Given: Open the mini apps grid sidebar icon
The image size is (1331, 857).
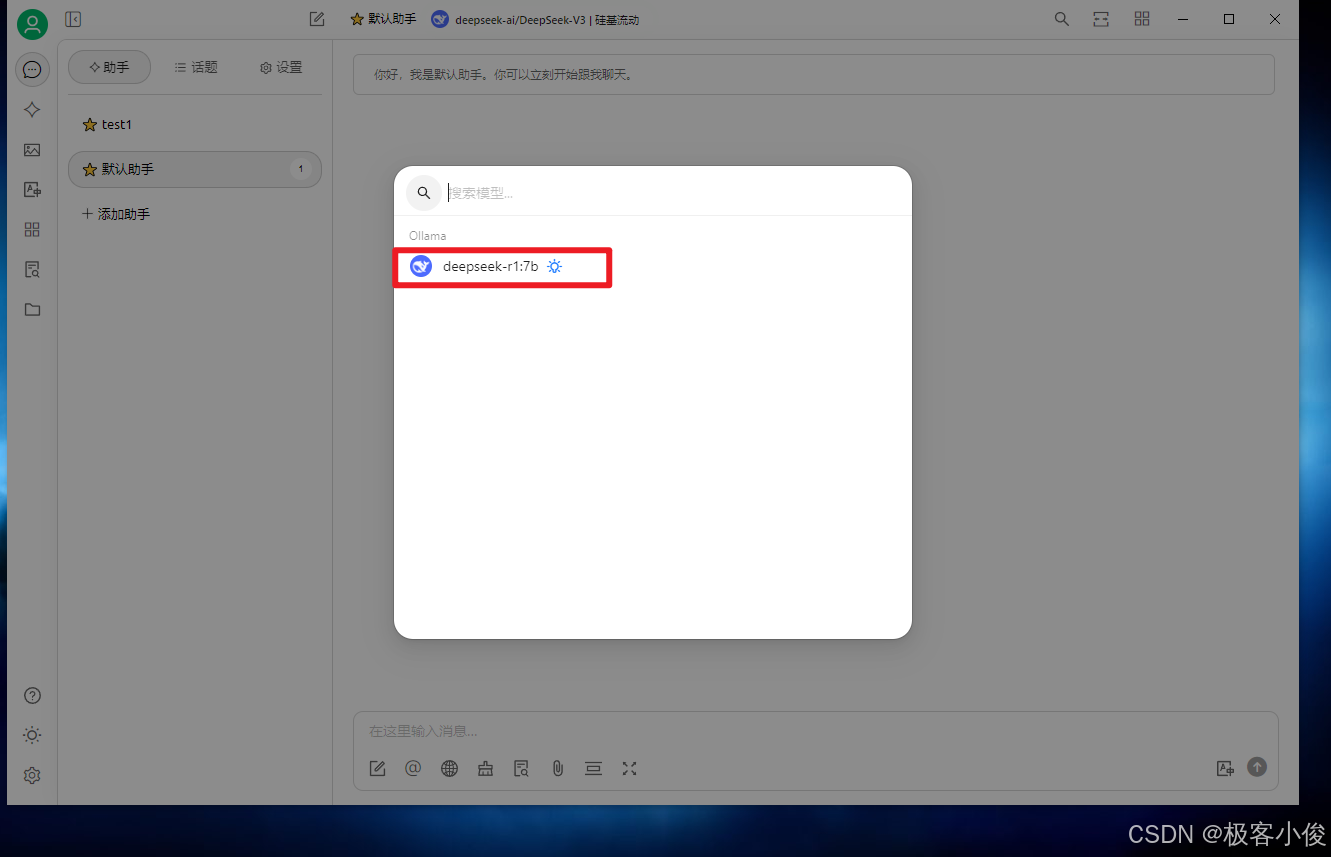Looking at the screenshot, I should coord(32,230).
